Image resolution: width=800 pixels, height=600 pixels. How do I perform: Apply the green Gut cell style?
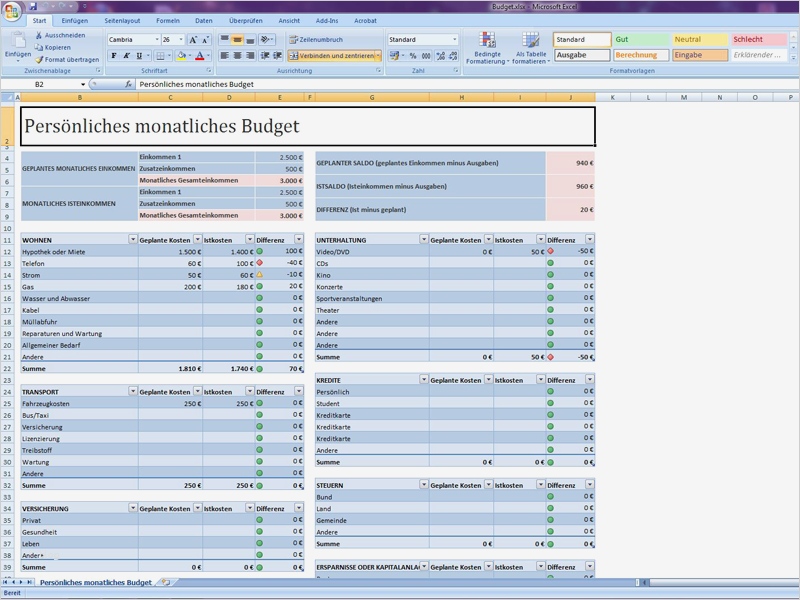pos(641,39)
